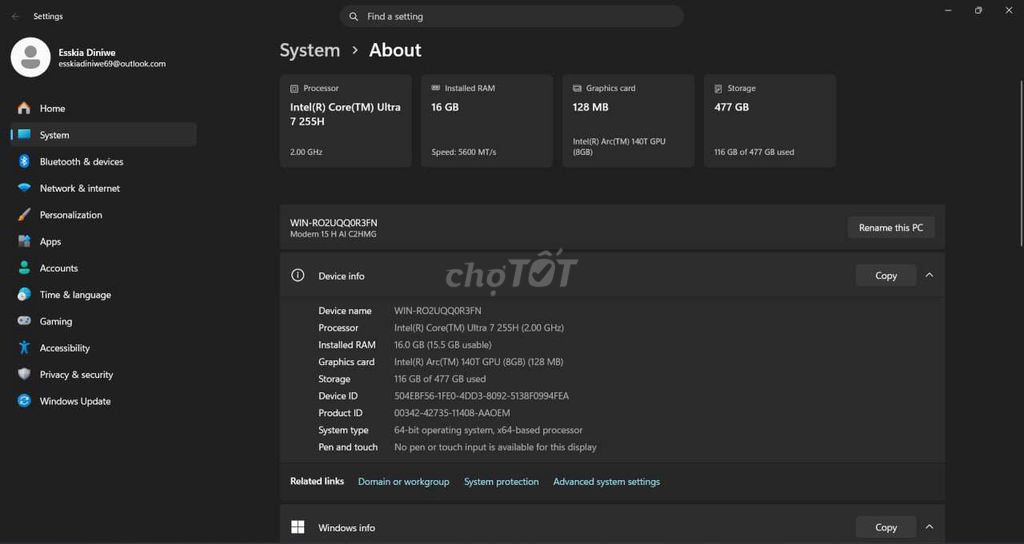Click the System monitor icon in sidebar
The height and width of the screenshot is (544, 1024).
click(x=24, y=135)
